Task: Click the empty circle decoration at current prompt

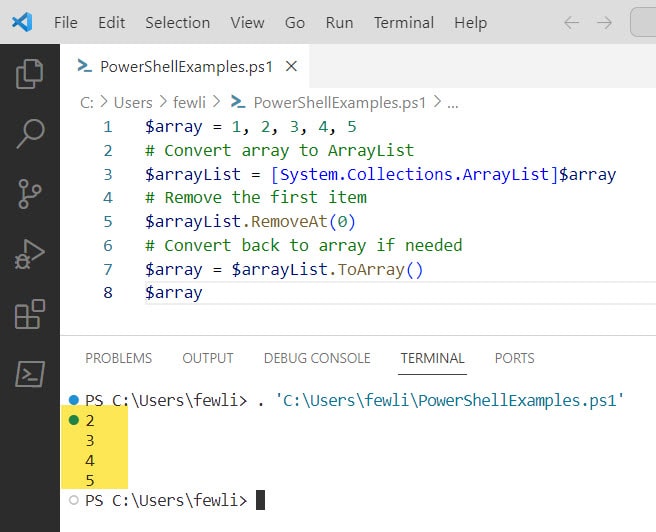Action: pyautogui.click(x=74, y=500)
